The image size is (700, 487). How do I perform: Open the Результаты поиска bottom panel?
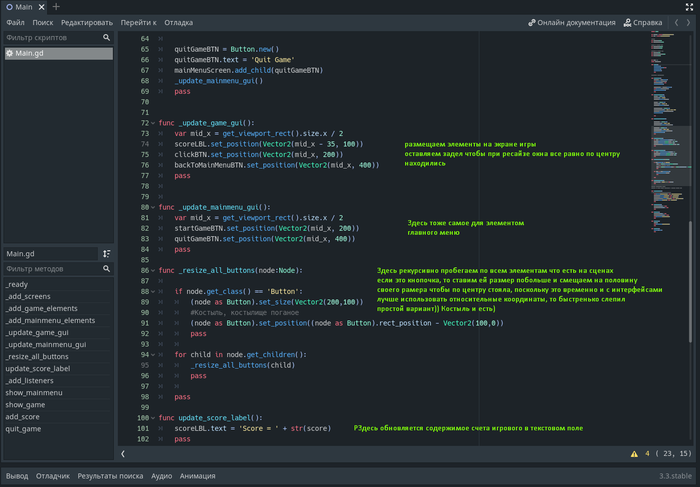(110, 476)
